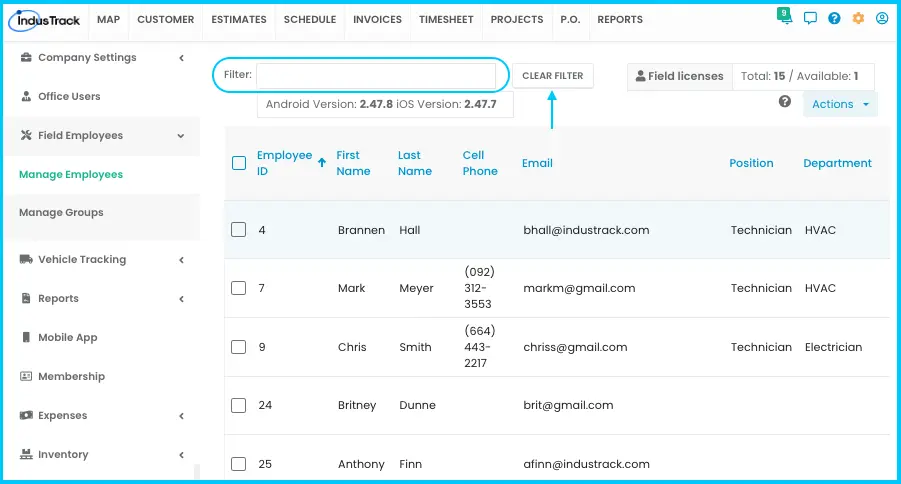Open the ESTIMATES menu

click(x=238, y=20)
